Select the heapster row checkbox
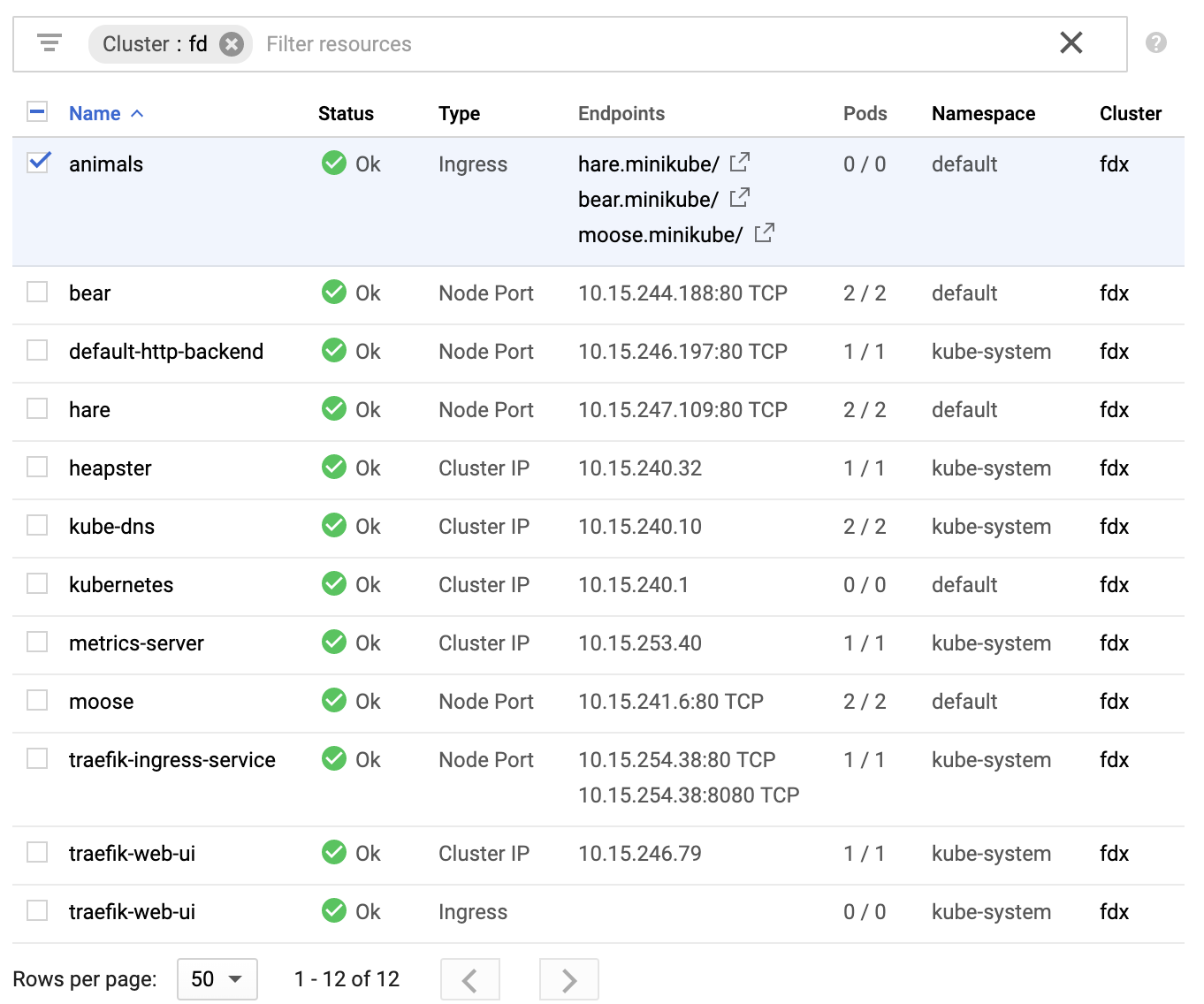This screenshot has height=1004, width=1204. (x=37, y=467)
